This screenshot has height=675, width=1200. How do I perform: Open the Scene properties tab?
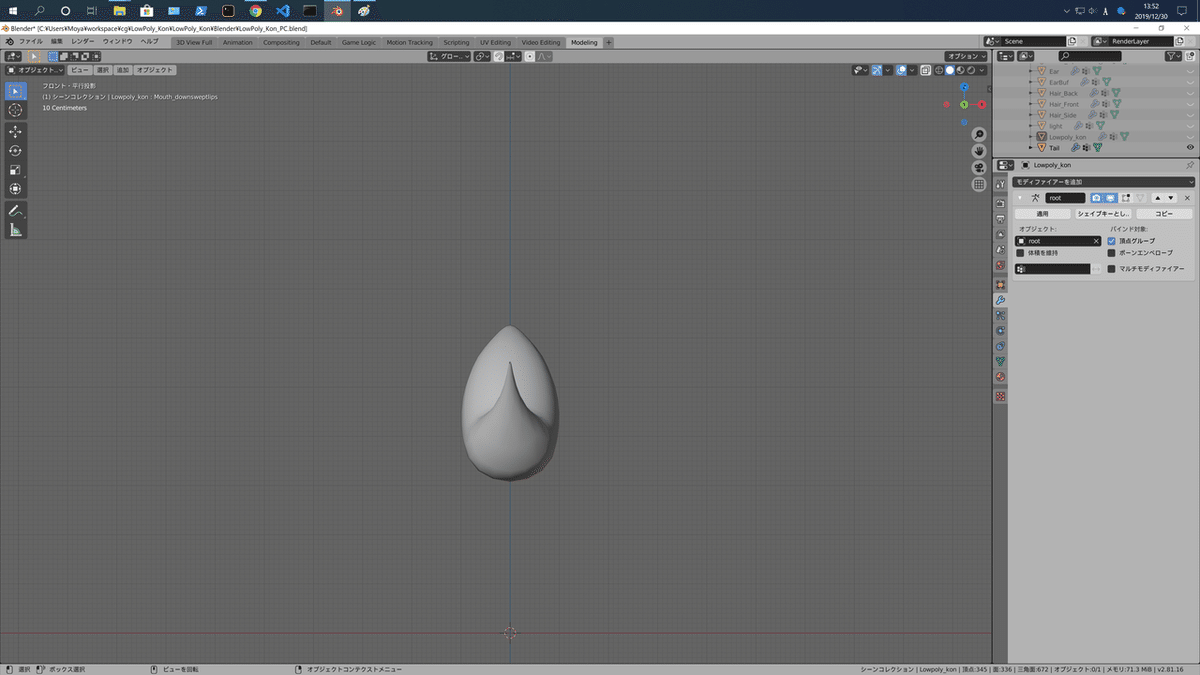click(1000, 250)
